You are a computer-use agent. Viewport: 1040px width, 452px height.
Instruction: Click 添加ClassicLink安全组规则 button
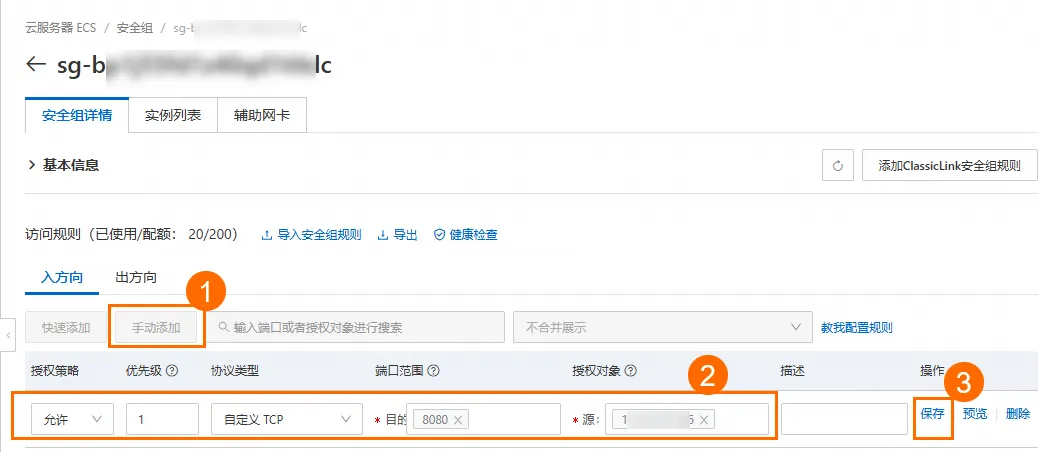tap(949, 166)
